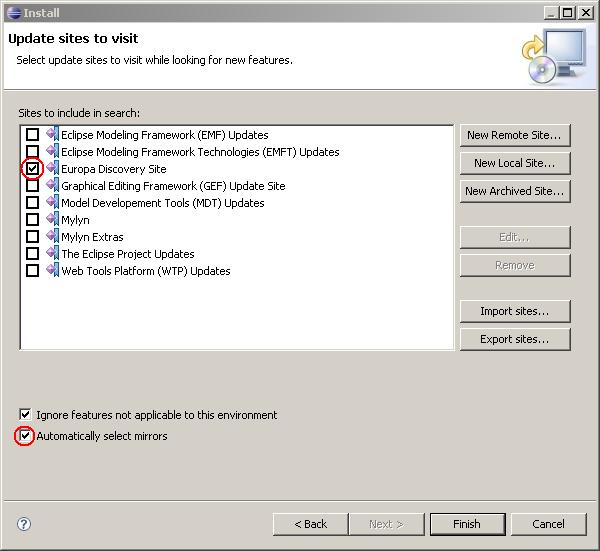Click the site icon beside GEF Update Site

53,185
